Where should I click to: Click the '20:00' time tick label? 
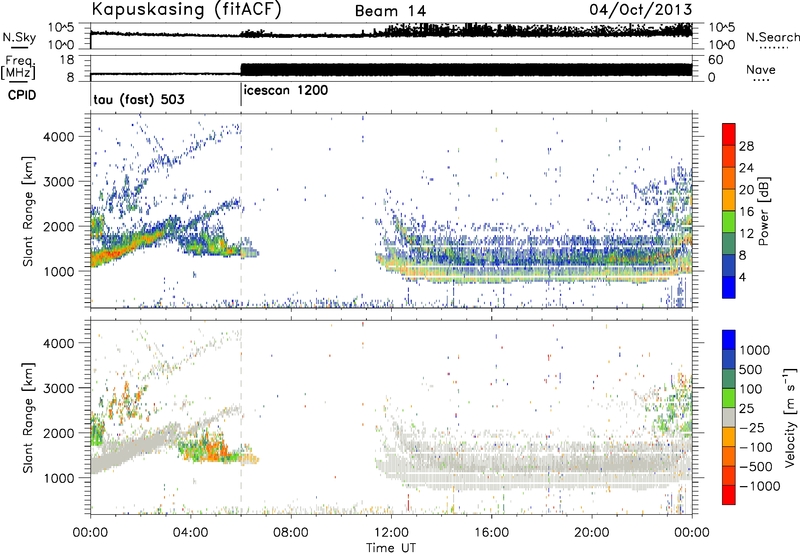click(x=591, y=533)
